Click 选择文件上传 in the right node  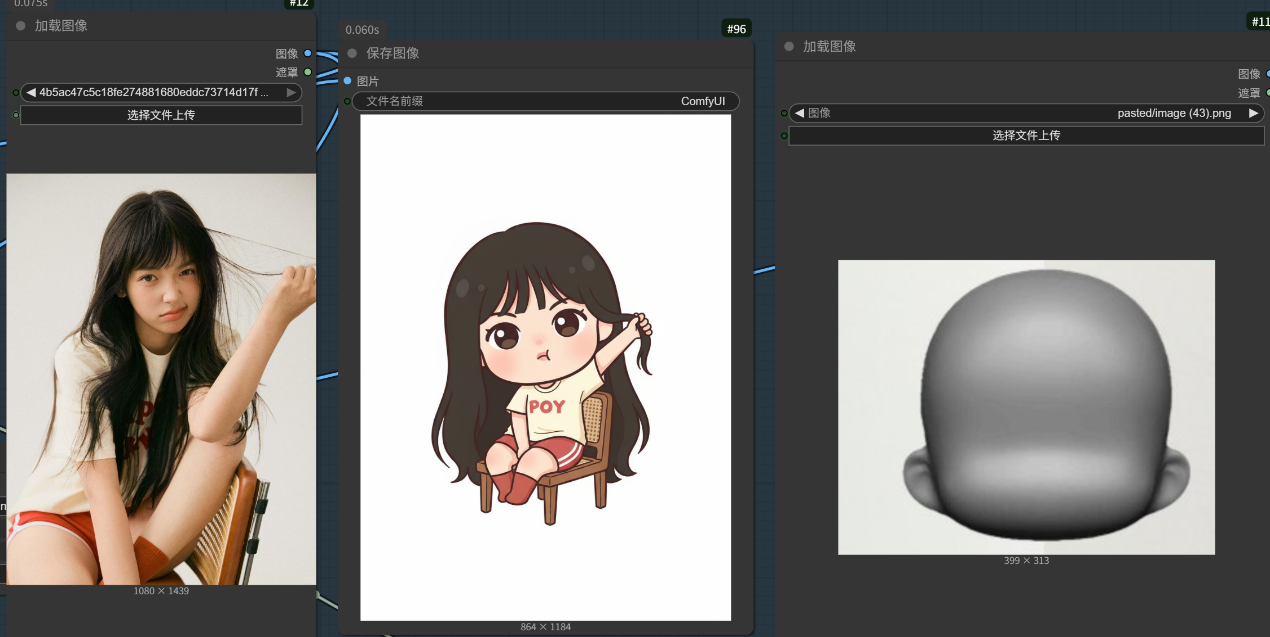tap(1026, 135)
